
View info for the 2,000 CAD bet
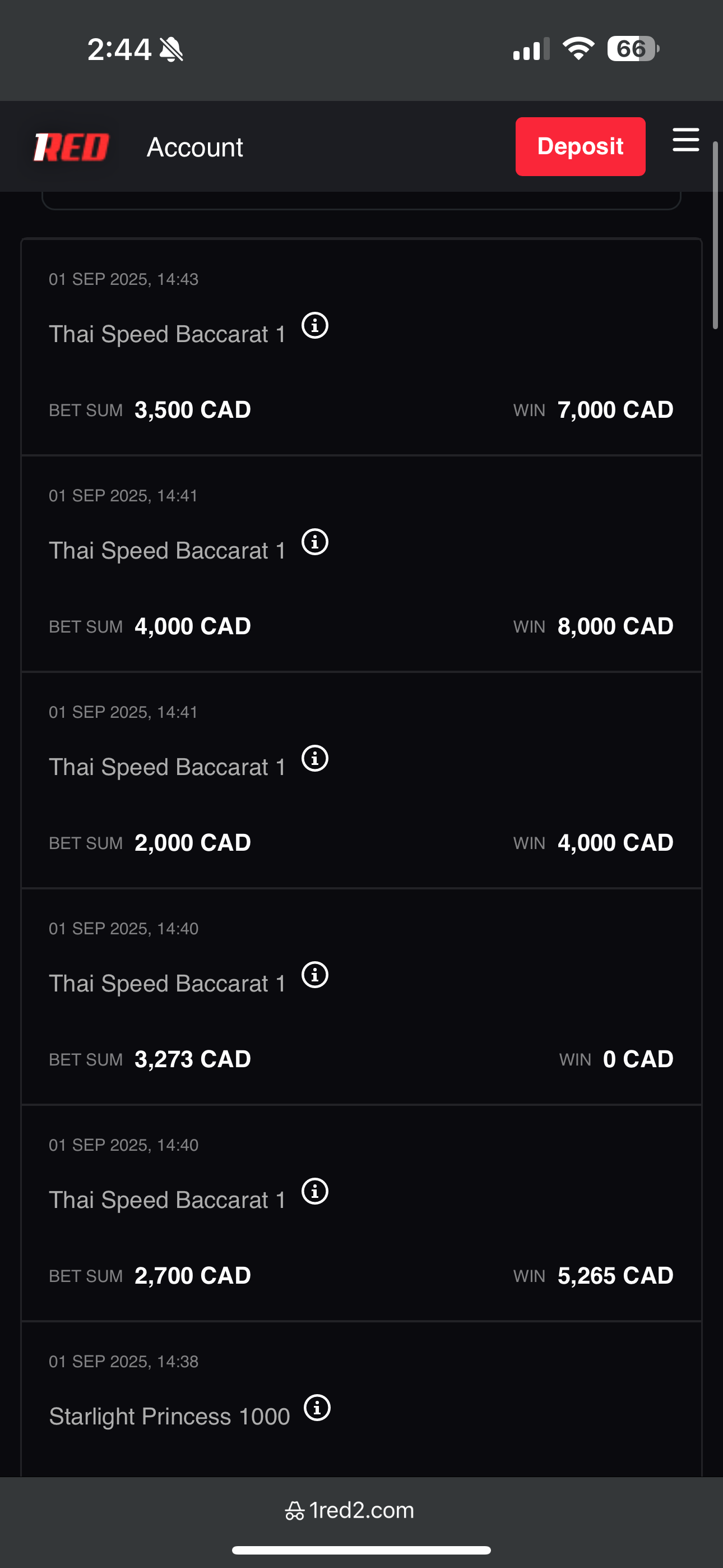click(315, 758)
